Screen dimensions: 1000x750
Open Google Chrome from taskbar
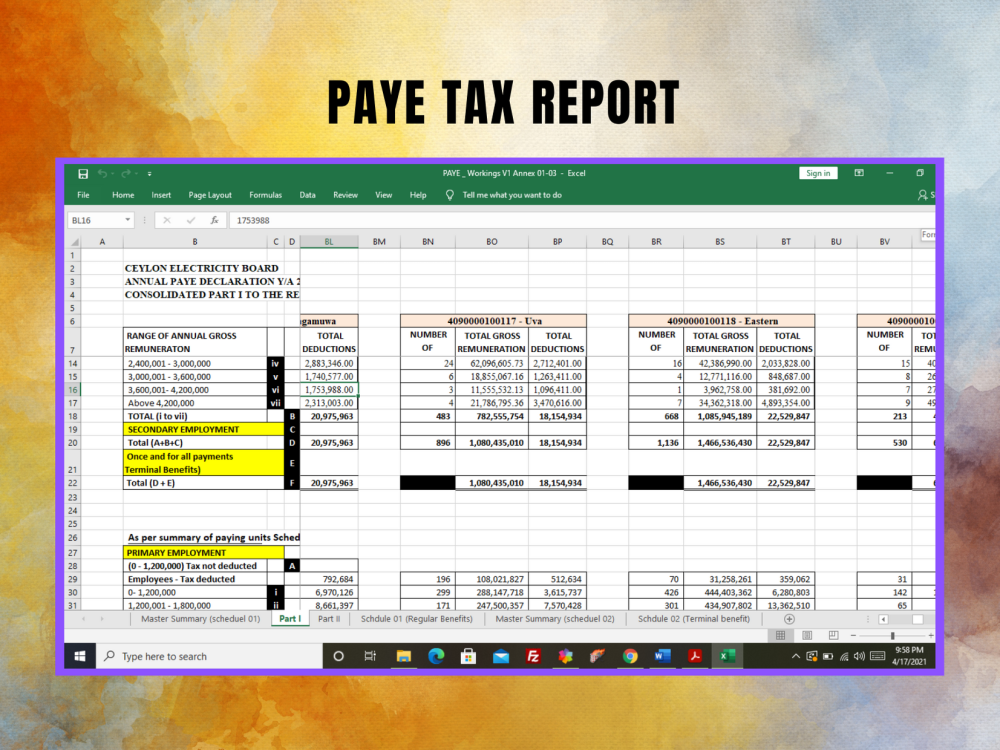tap(630, 656)
